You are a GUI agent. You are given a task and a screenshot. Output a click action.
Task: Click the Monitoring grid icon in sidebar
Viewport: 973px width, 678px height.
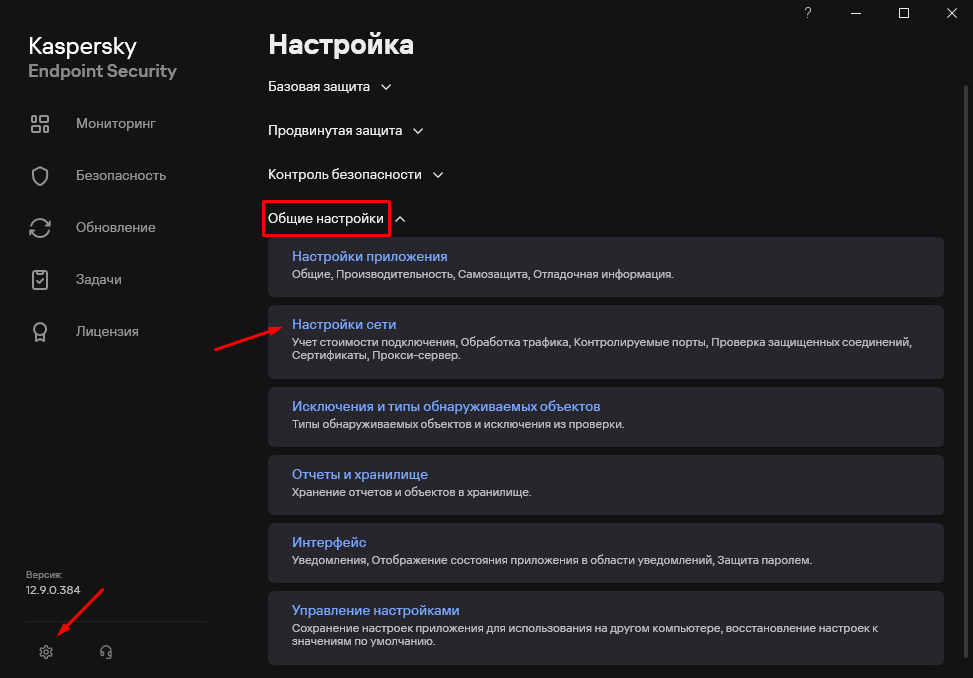tap(40, 124)
